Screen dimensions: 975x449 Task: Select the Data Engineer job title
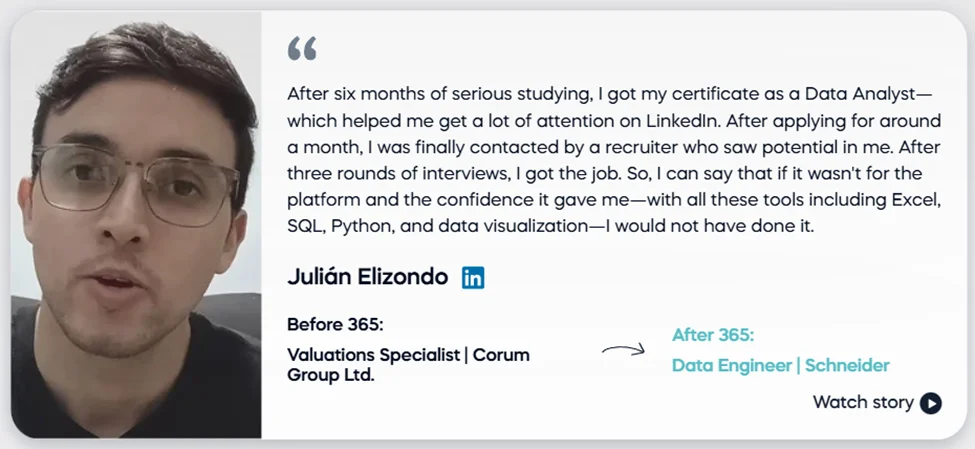(x=730, y=366)
